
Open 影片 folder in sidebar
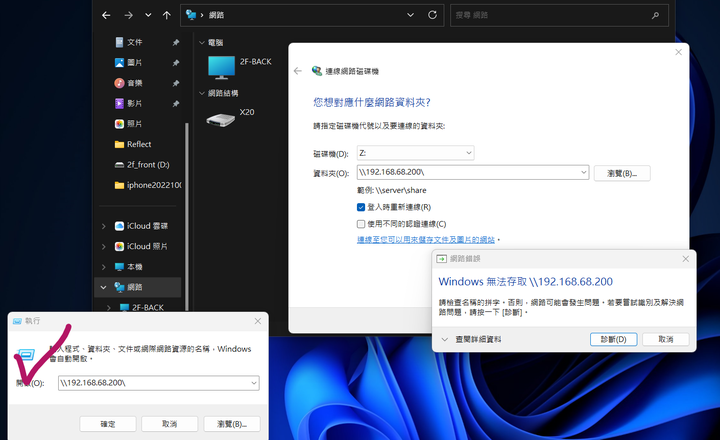tap(135, 103)
